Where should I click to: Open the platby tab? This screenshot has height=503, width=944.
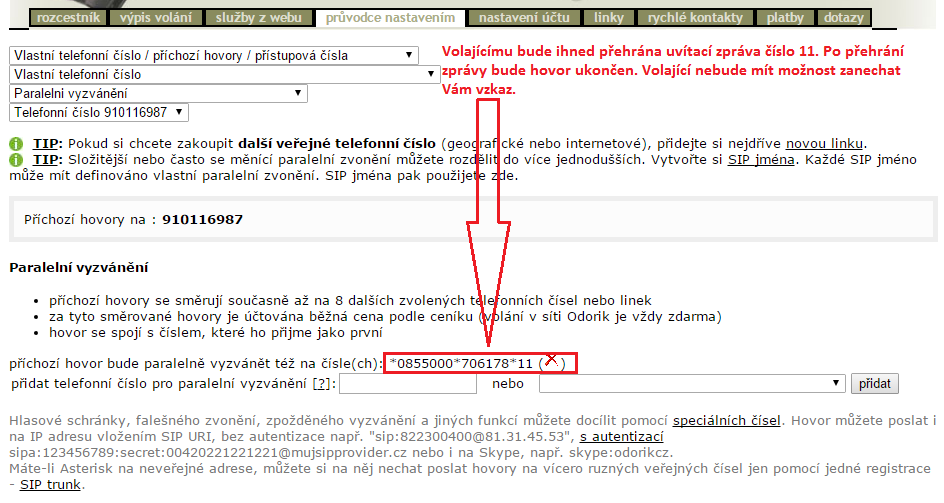coord(784,18)
